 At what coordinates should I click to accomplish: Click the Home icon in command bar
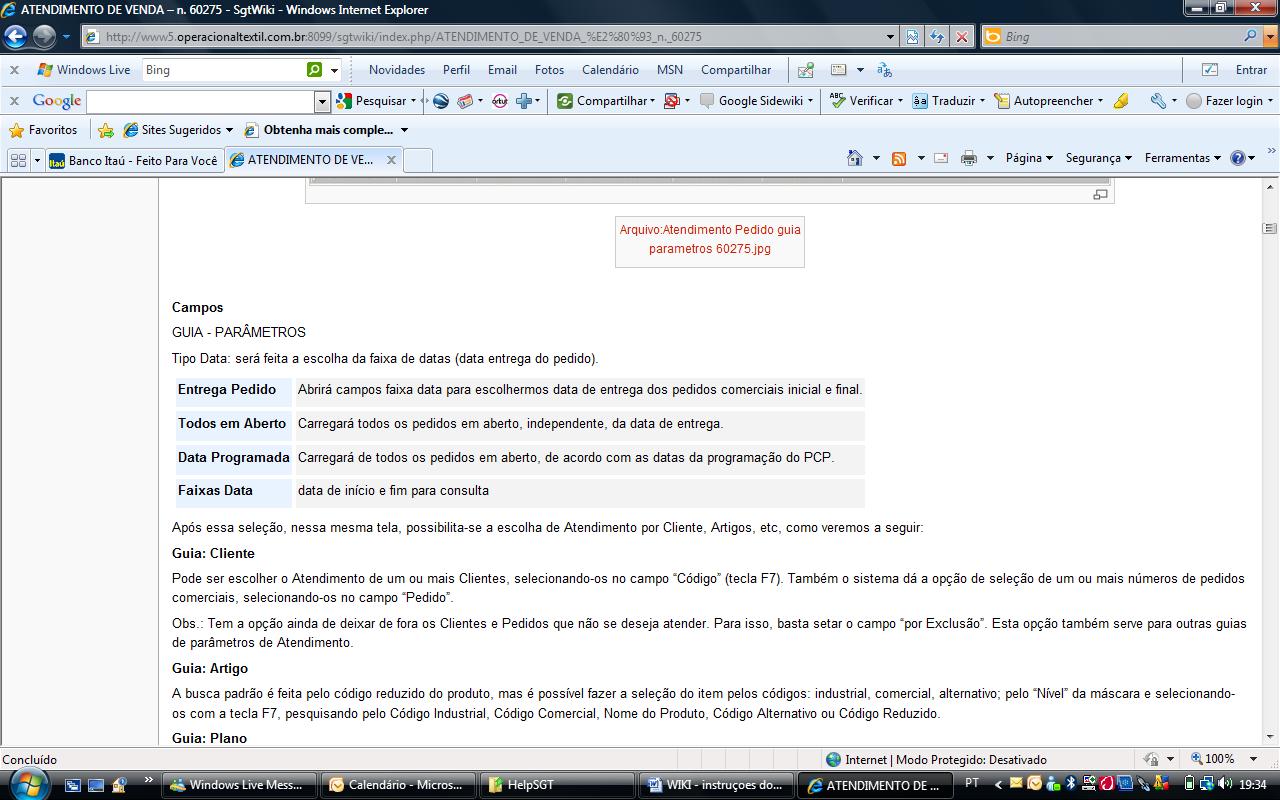854,158
